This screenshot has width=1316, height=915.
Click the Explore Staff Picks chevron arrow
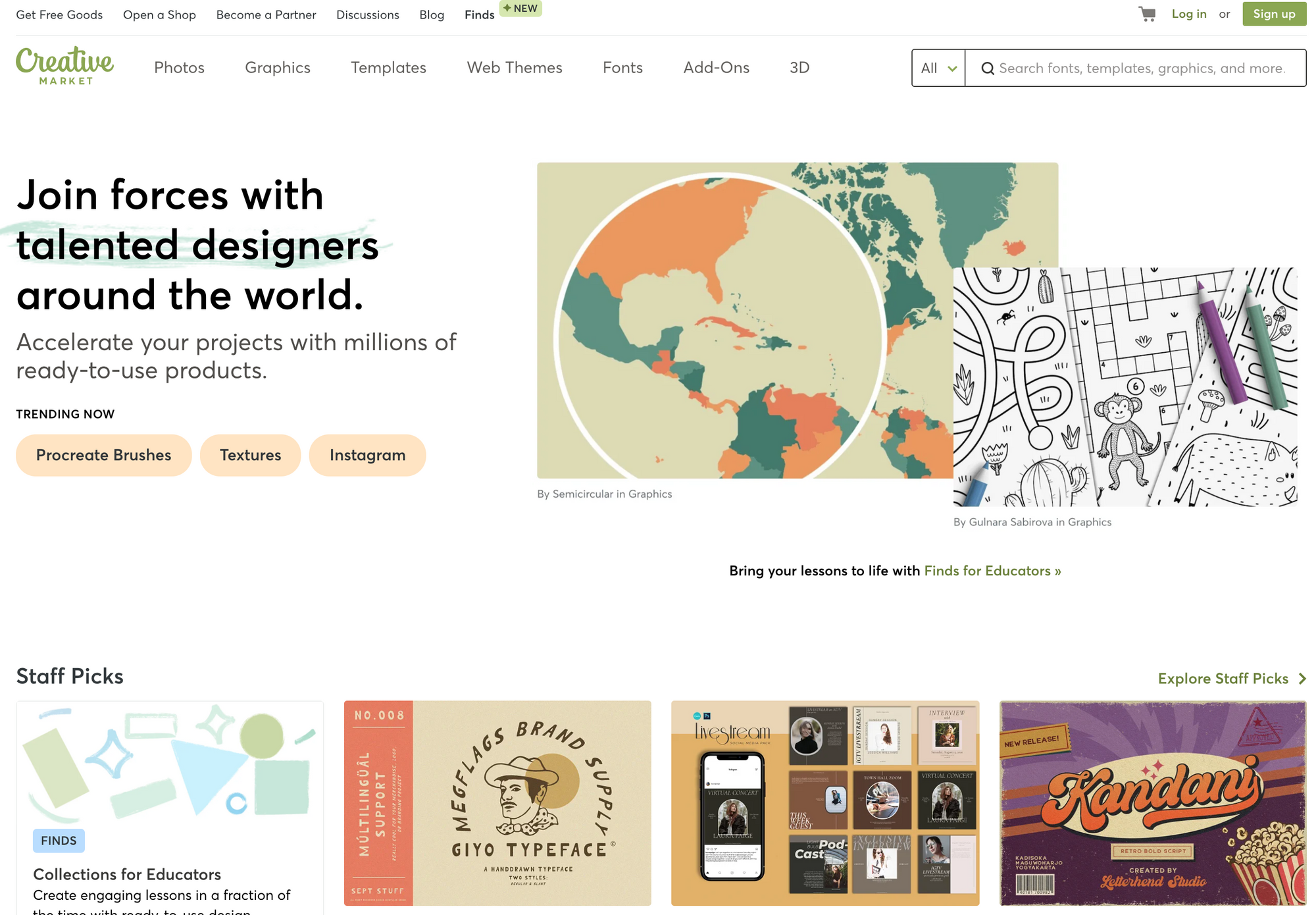coord(1302,679)
